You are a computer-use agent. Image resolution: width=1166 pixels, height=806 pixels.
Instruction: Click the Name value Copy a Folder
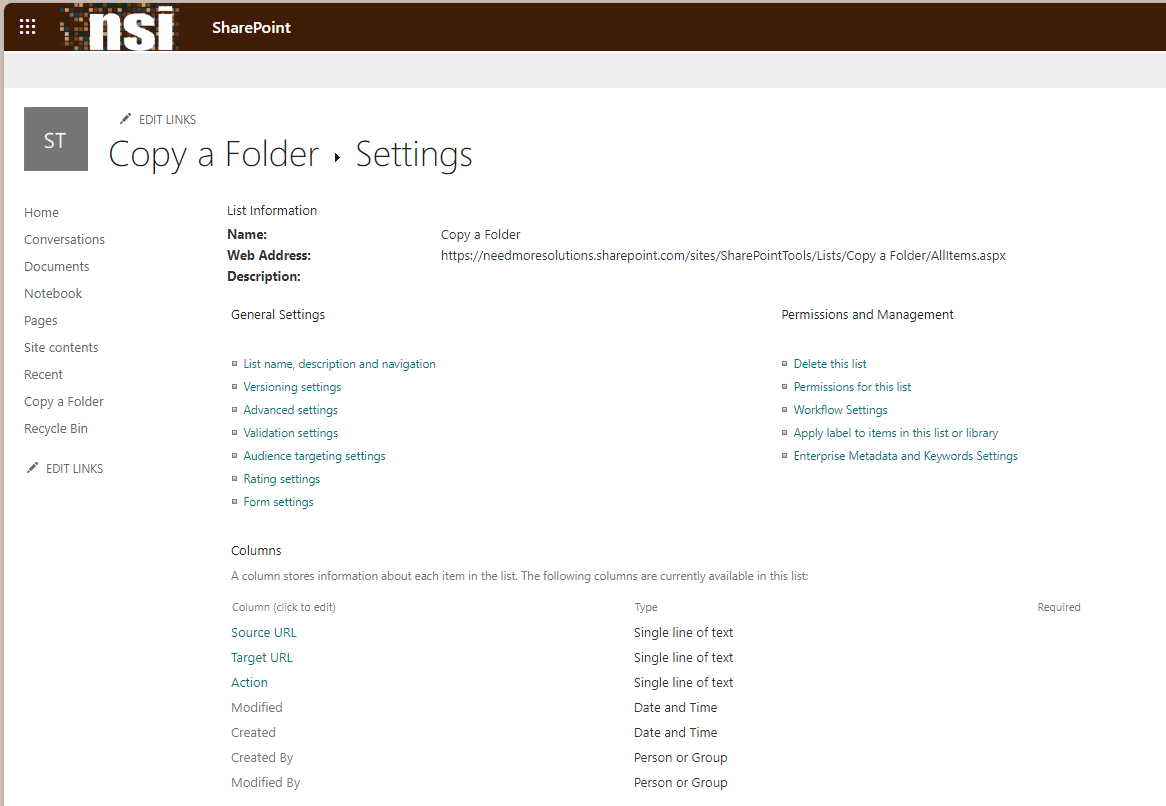click(480, 235)
